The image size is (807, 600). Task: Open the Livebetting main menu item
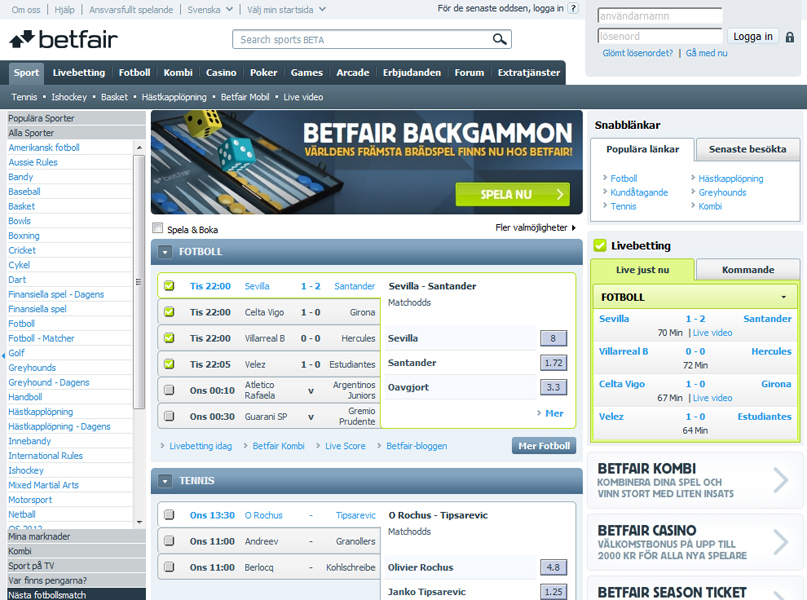coord(79,73)
